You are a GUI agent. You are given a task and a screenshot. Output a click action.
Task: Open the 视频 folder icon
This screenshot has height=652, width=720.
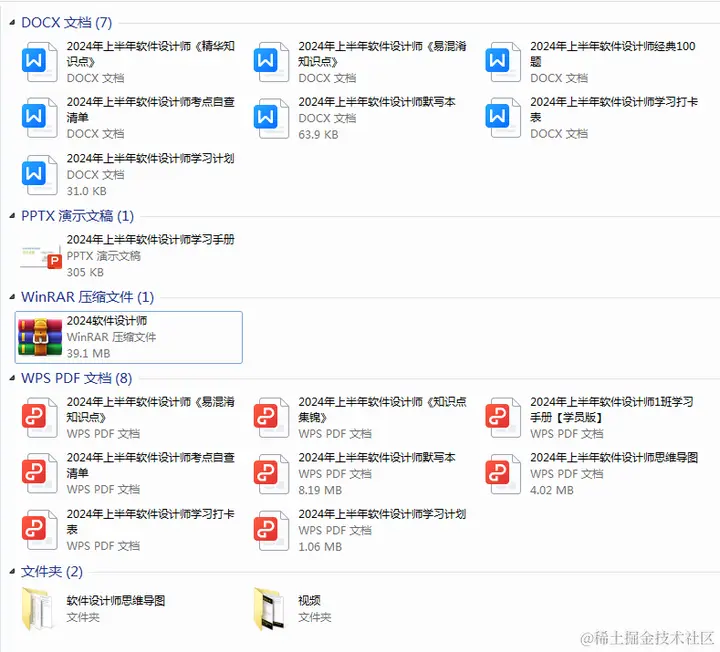click(270, 609)
